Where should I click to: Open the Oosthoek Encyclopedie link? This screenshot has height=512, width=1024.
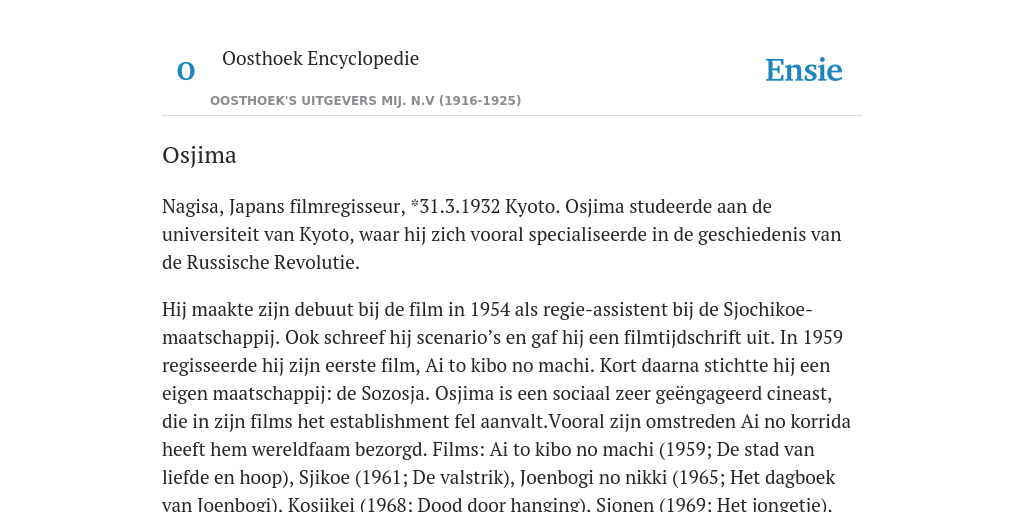[320, 58]
